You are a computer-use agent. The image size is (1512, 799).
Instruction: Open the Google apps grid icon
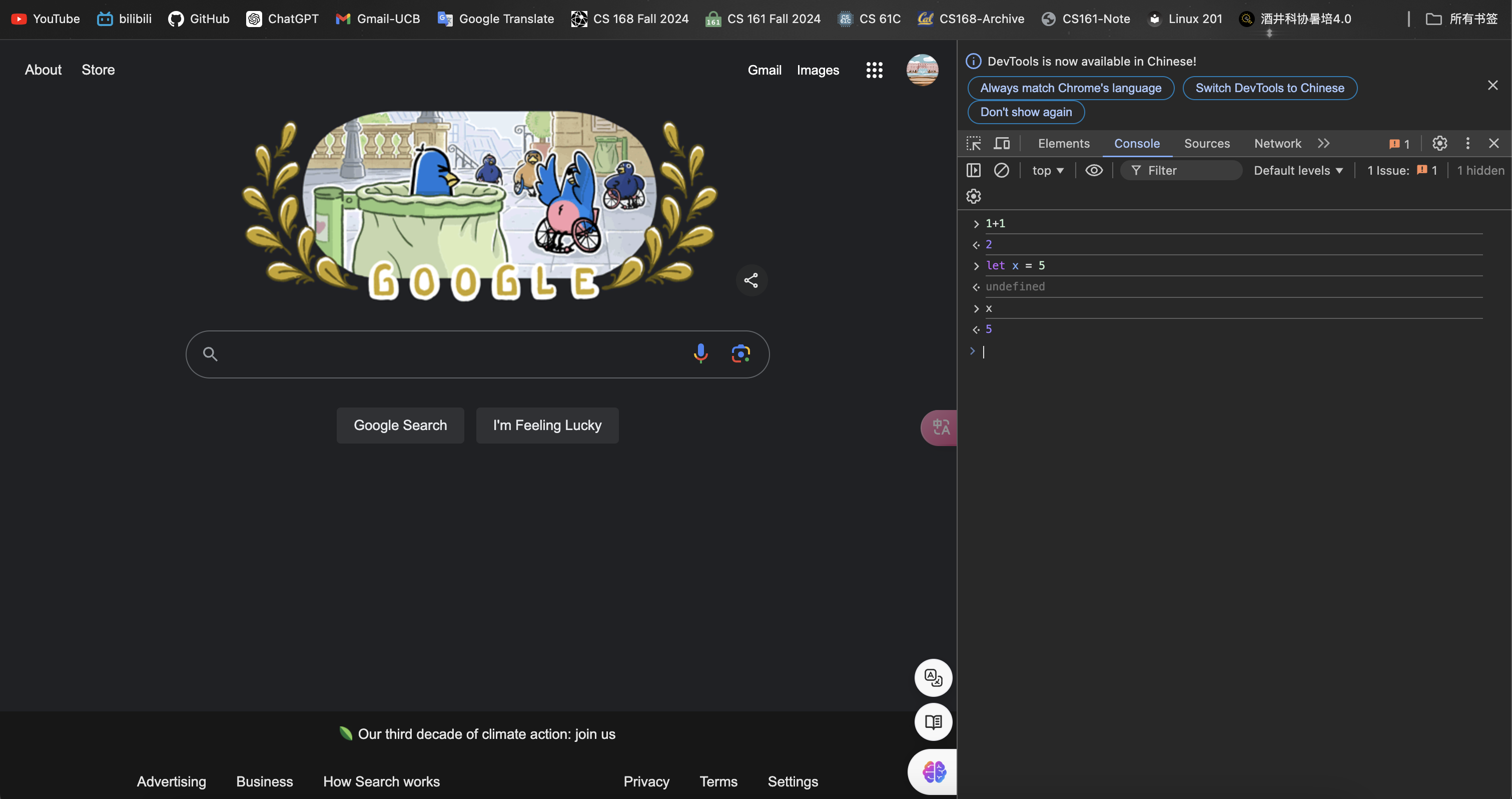[x=874, y=71]
